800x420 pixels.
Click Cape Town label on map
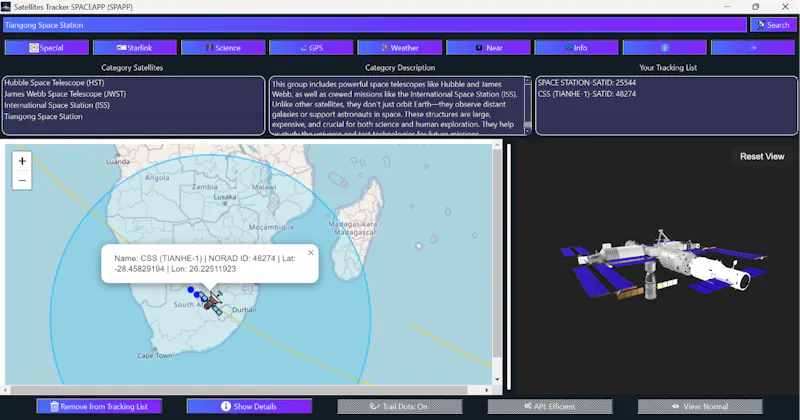click(x=155, y=355)
